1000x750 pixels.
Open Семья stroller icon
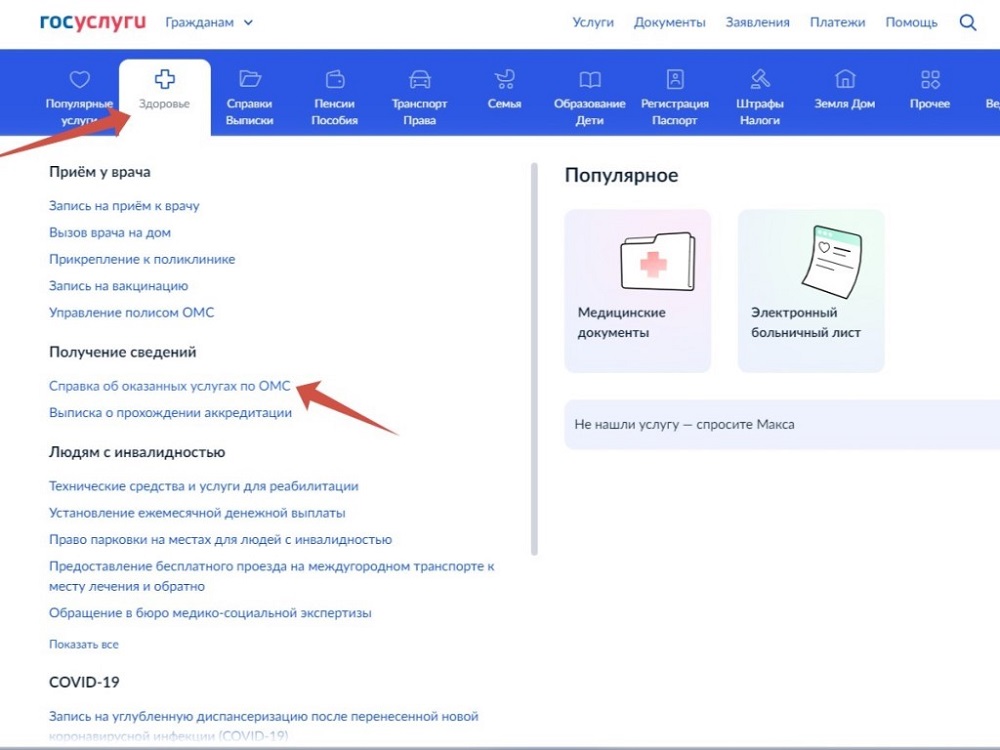[504, 79]
